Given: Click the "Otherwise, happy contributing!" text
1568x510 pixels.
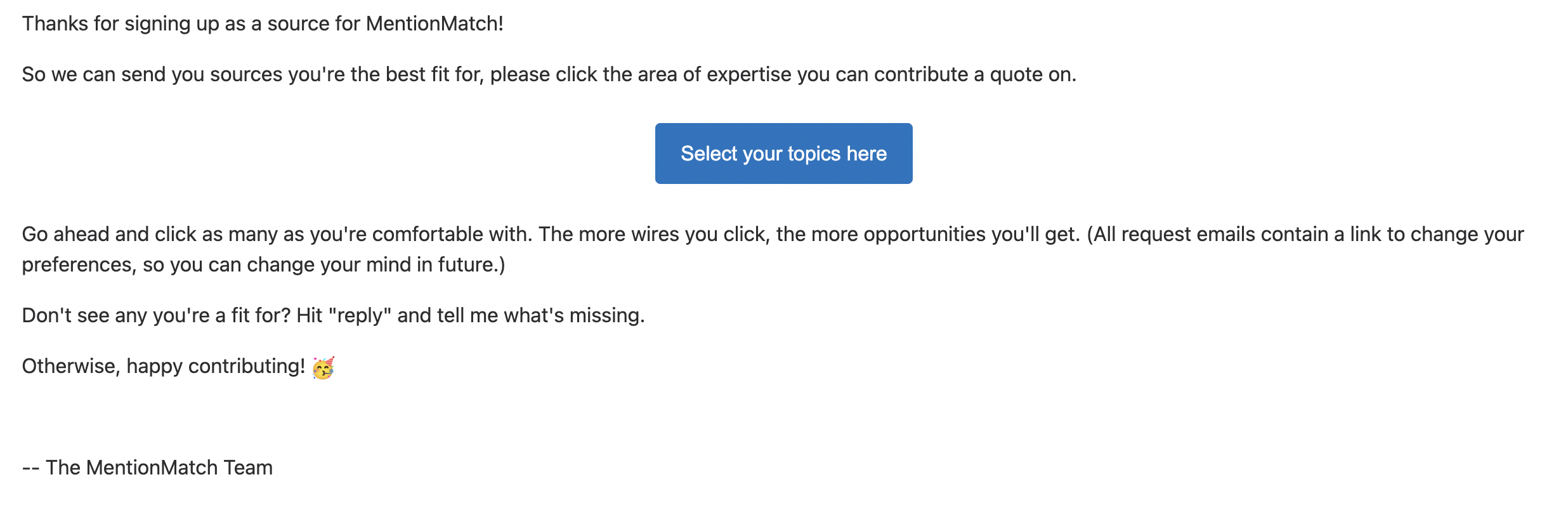Looking at the screenshot, I should 164,367.
